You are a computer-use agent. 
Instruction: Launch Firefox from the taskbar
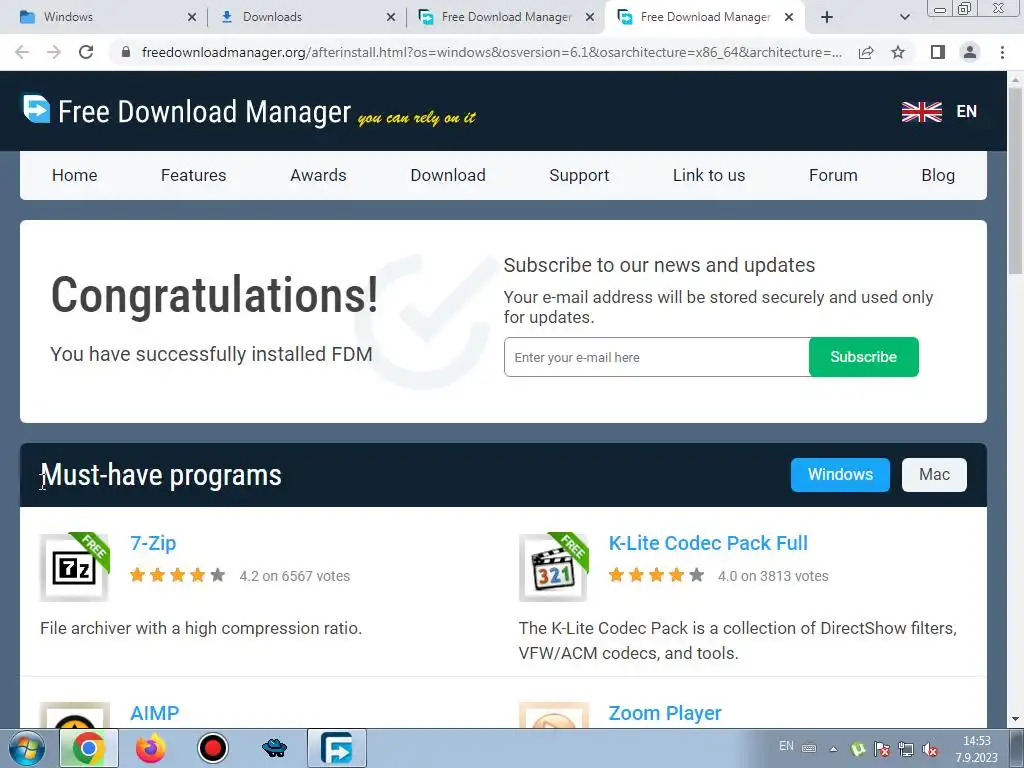(151, 748)
